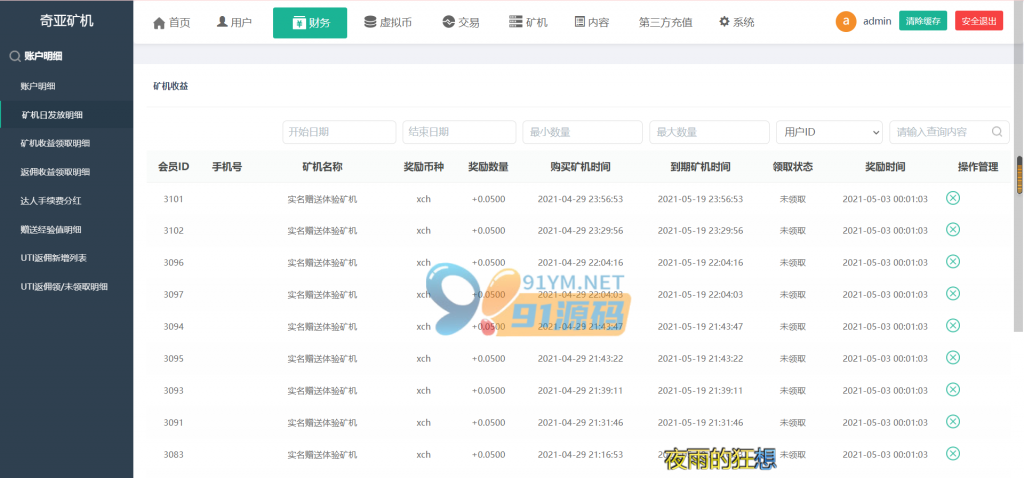Open the 内容 menu
This screenshot has width=1024, height=478.
(592, 22)
